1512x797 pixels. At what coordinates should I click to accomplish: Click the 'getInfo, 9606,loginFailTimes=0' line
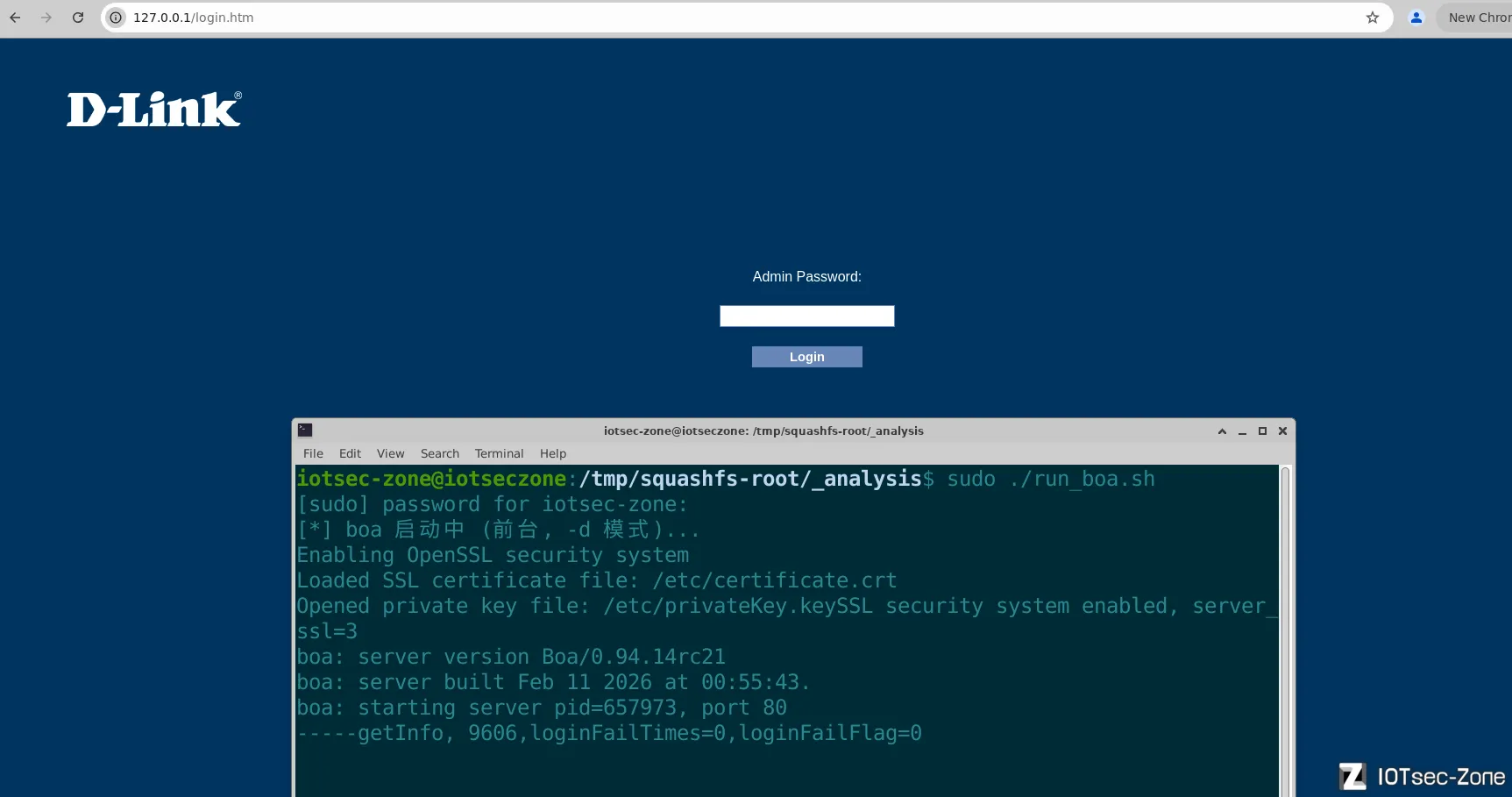click(609, 733)
